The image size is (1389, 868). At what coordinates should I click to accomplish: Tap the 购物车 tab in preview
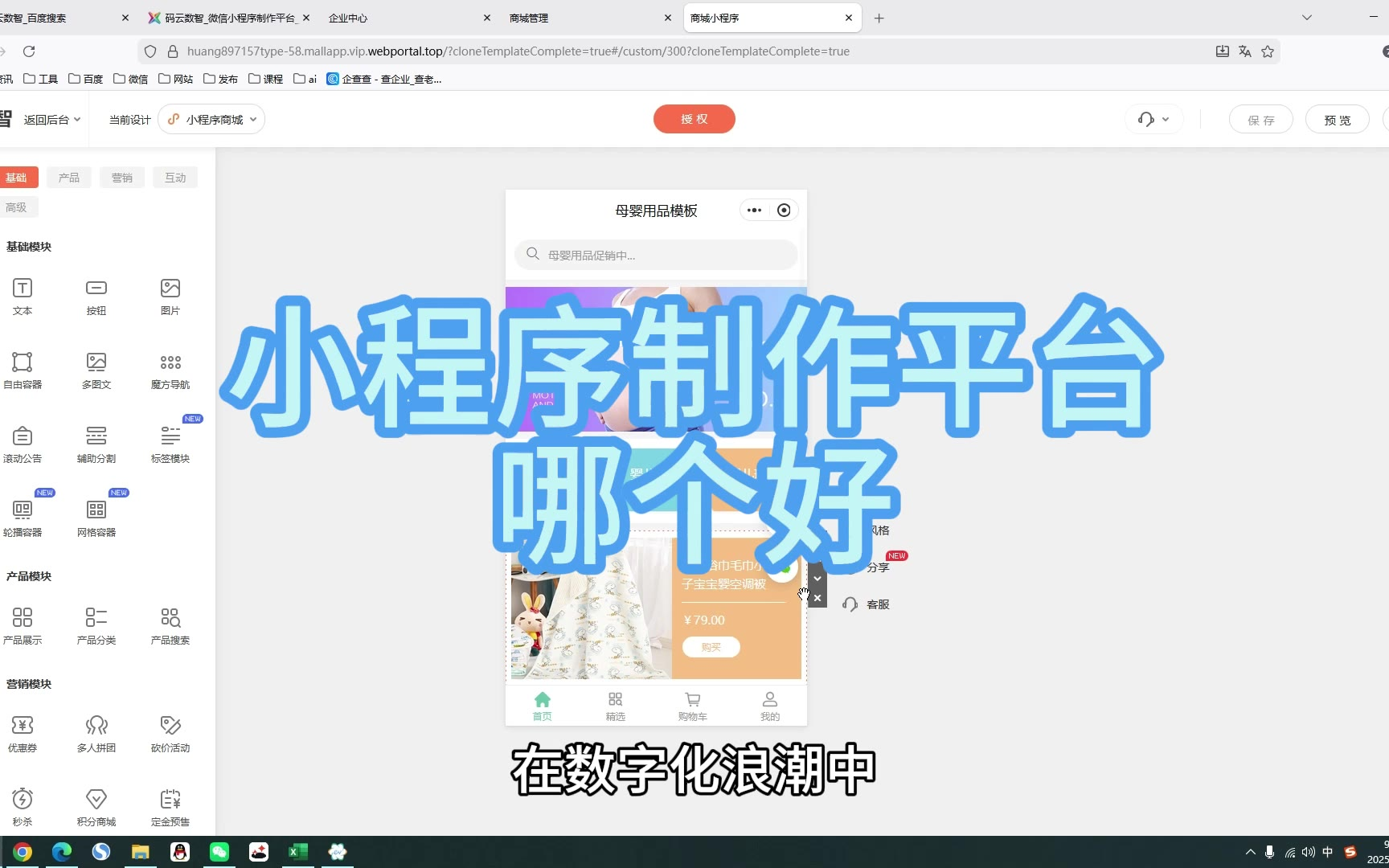pos(692,706)
